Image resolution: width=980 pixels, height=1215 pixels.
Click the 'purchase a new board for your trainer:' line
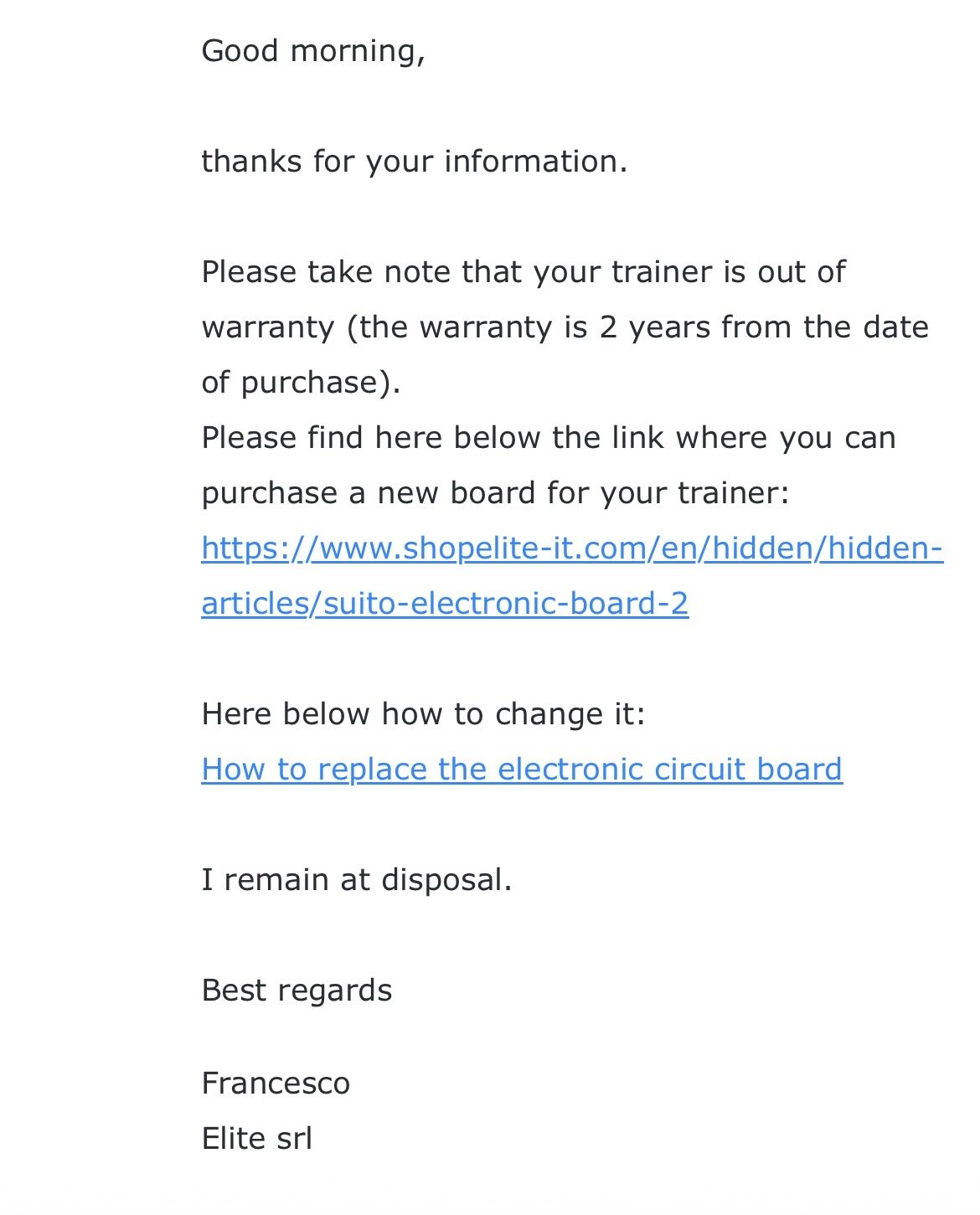[x=494, y=493]
